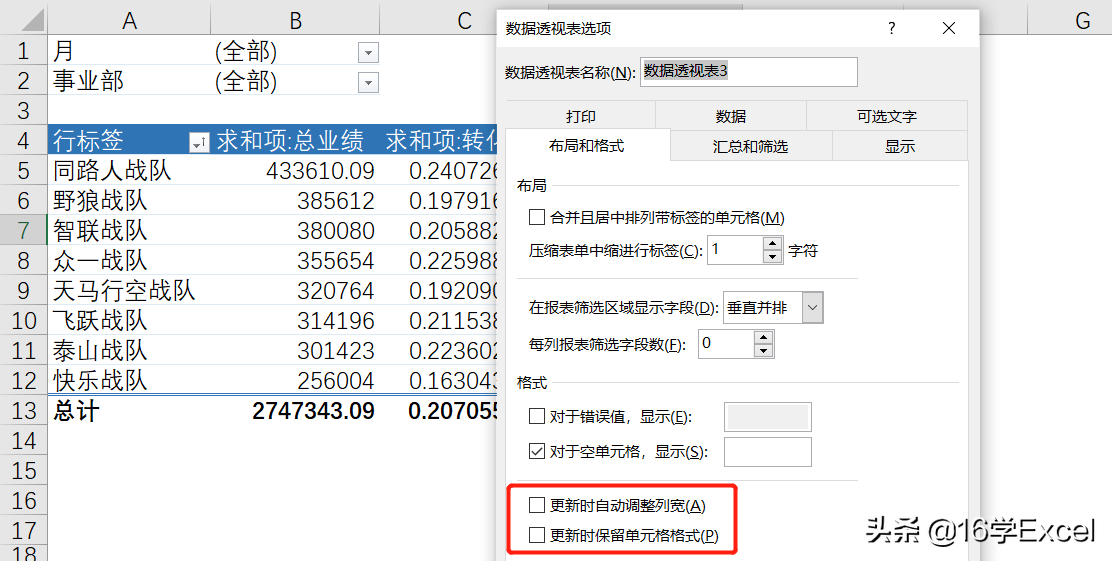This screenshot has width=1112, height=561.
Task: Select column C header
Action: tap(440, 21)
